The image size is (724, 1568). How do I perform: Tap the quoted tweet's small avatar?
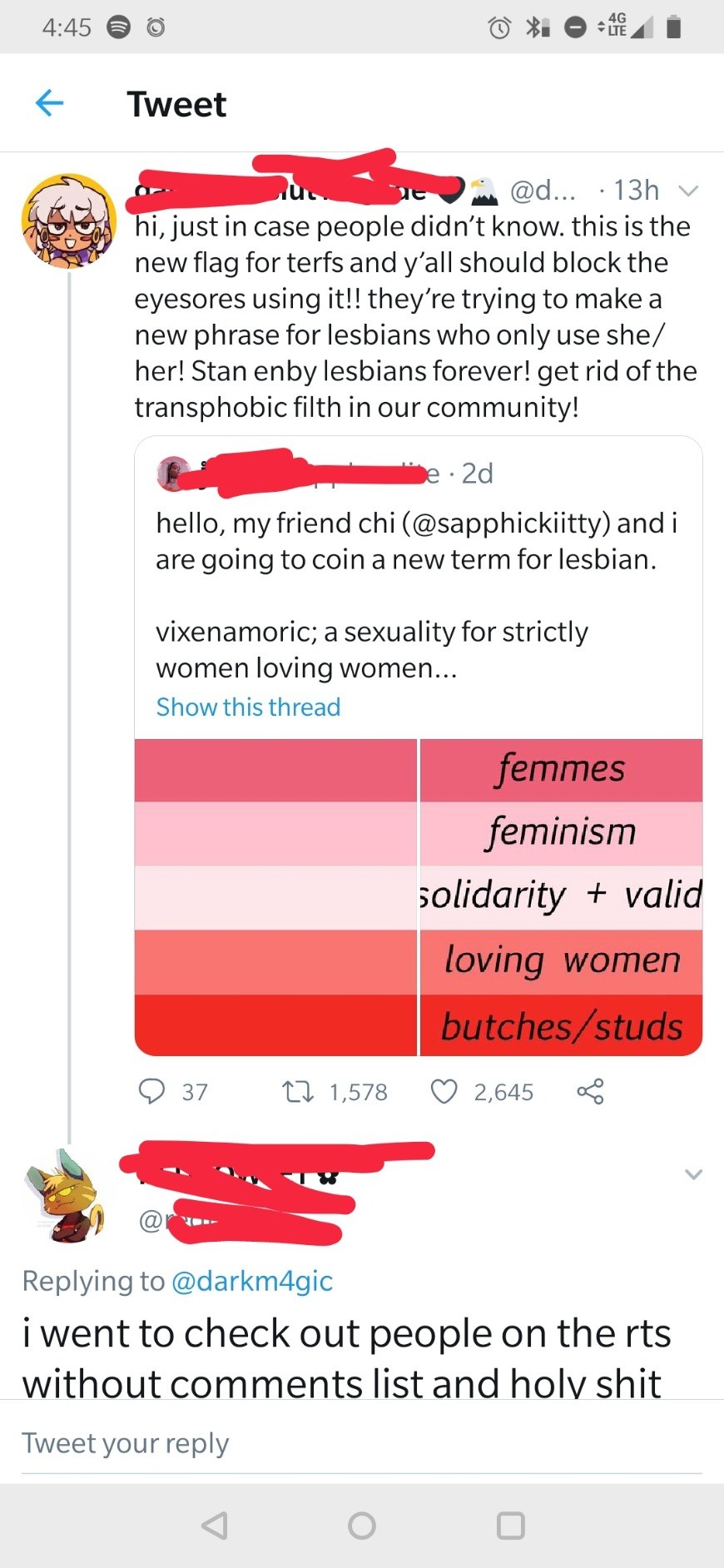pos(173,474)
